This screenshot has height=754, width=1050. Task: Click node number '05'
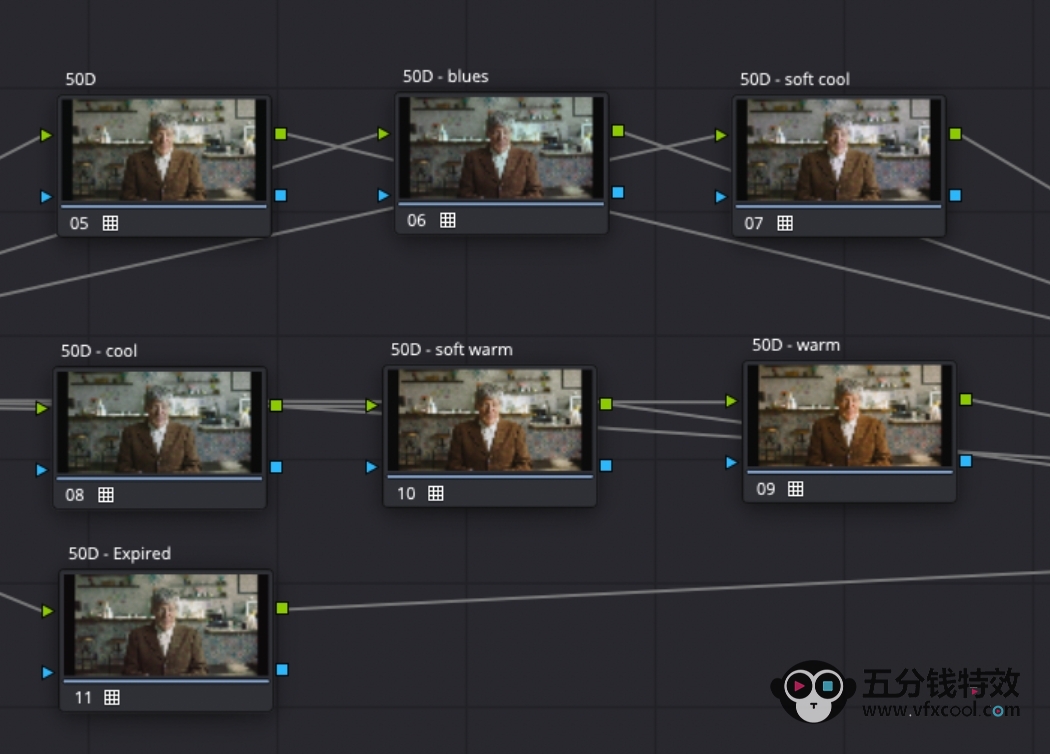[79, 224]
